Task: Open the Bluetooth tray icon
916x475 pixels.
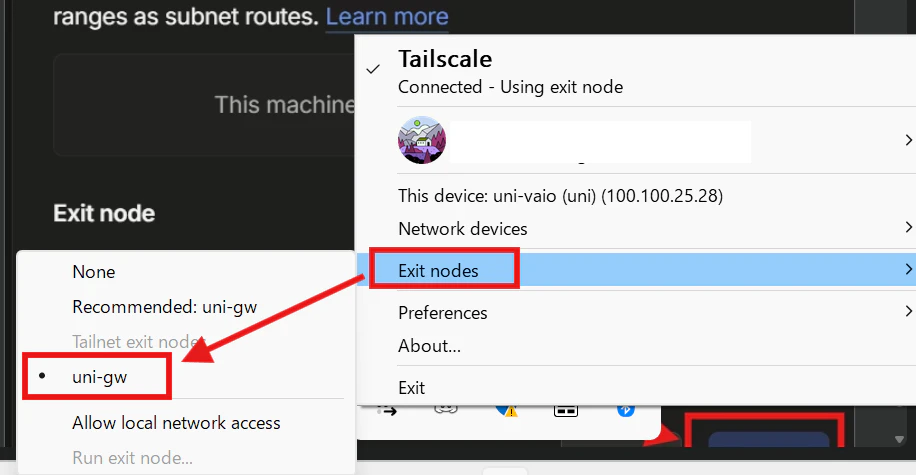Action: point(626,410)
